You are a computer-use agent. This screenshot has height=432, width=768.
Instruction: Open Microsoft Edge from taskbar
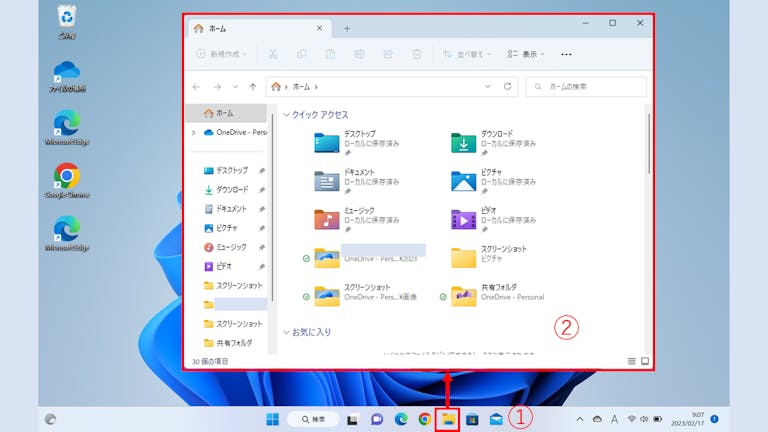[401, 419]
